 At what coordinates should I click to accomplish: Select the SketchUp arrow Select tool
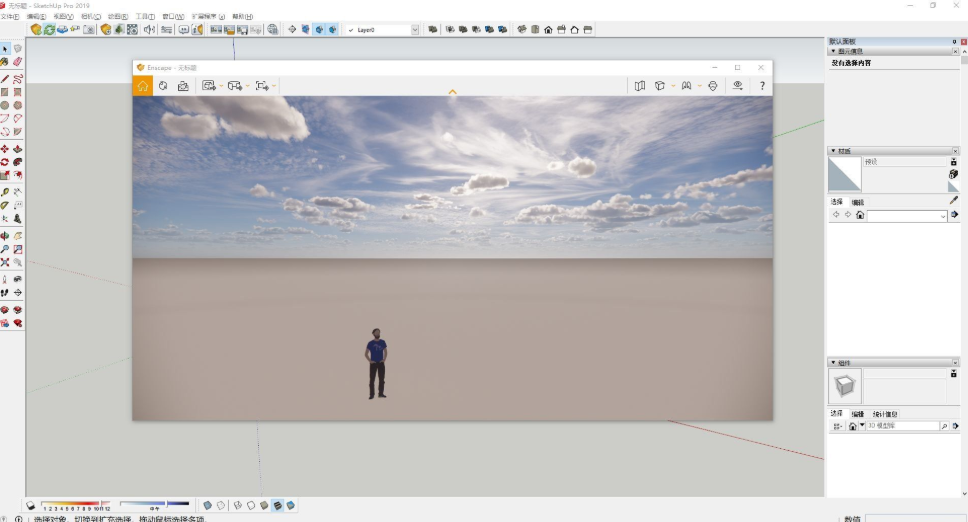pyautogui.click(x=5, y=48)
